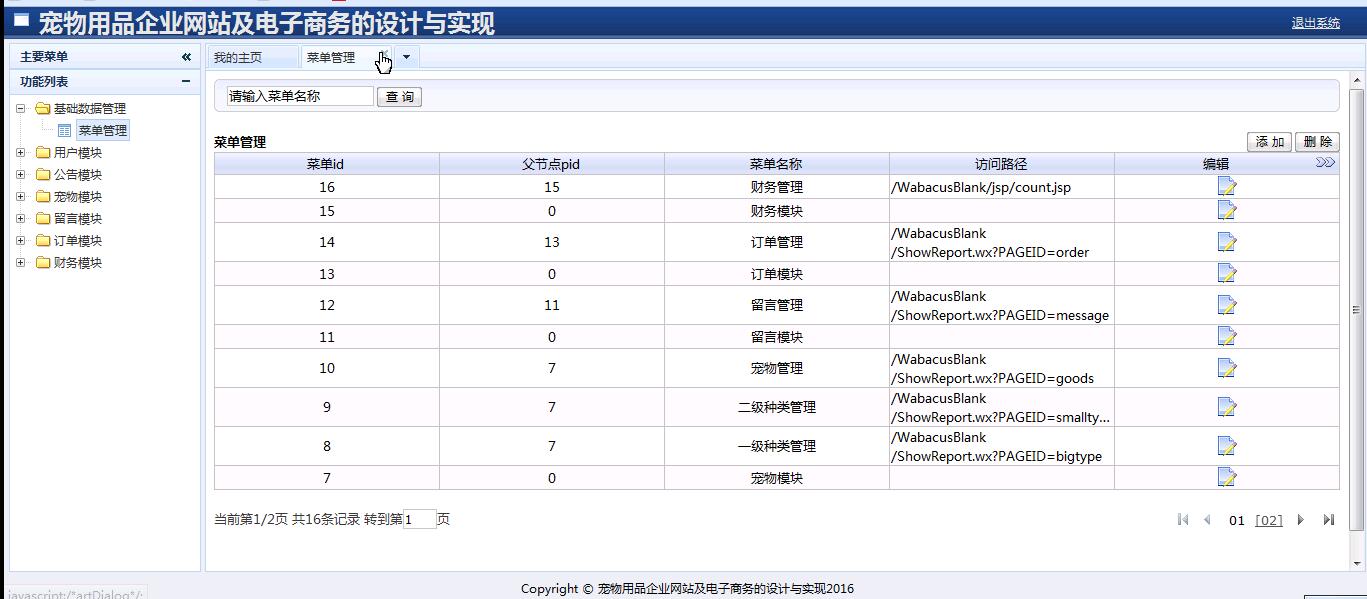This screenshot has height=599, width=1367.
Task: Click the 访问路径 column header
Action: tap(1001, 164)
